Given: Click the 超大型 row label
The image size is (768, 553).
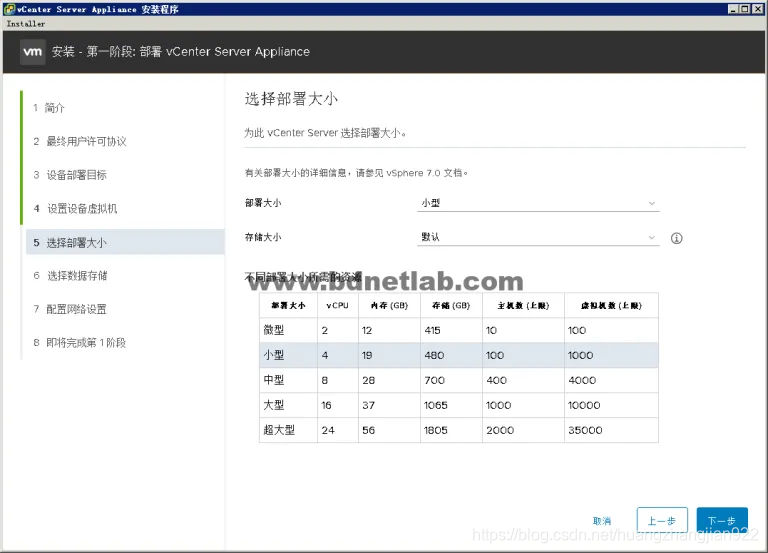Looking at the screenshot, I should (279, 430).
